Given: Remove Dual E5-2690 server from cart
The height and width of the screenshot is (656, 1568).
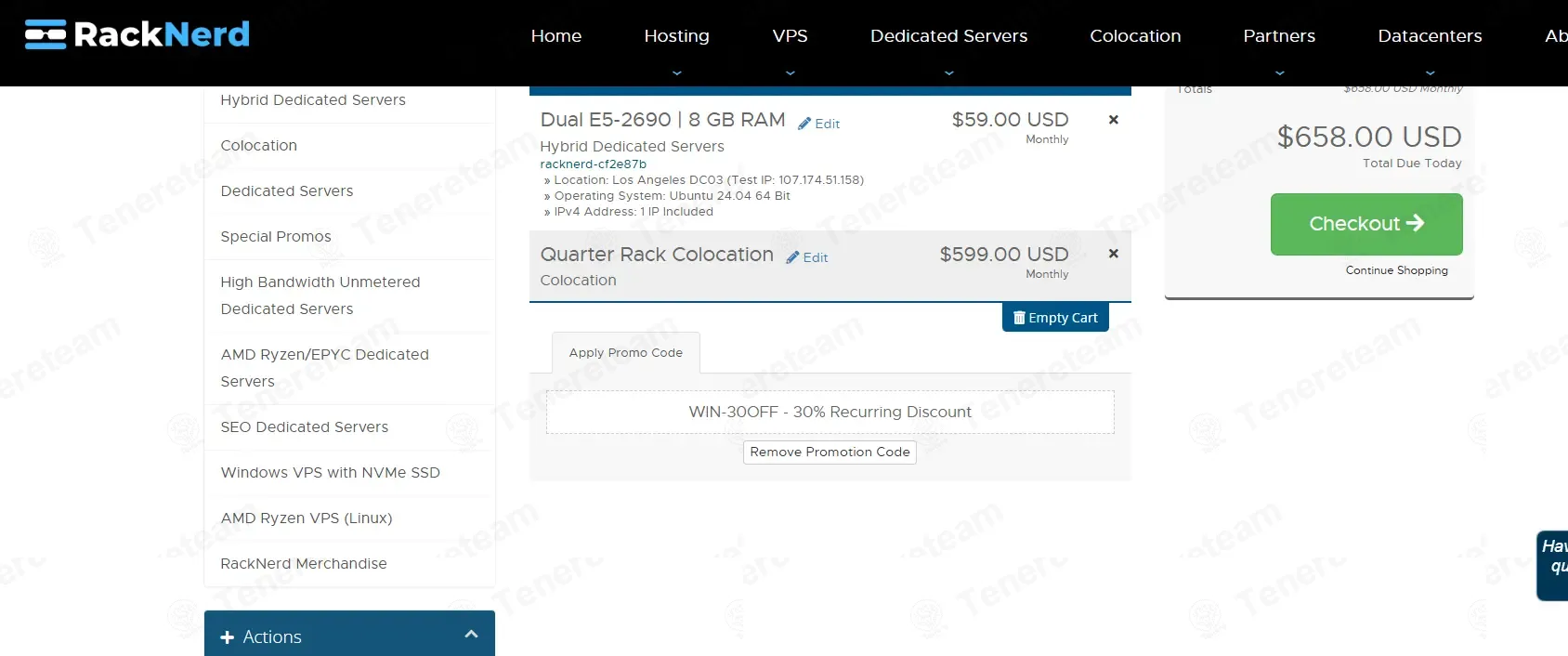Looking at the screenshot, I should [x=1113, y=120].
